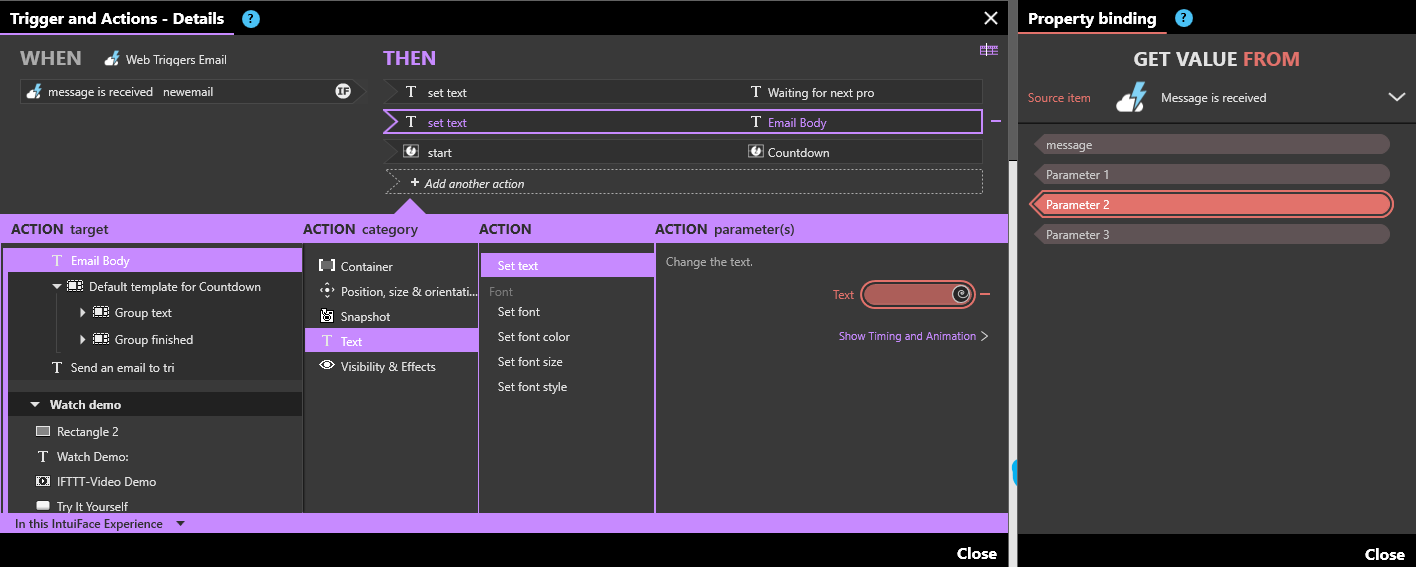The height and width of the screenshot is (567, 1416).
Task: Click the IFTTT-Video Demo video icon
Action: [x=42, y=481]
